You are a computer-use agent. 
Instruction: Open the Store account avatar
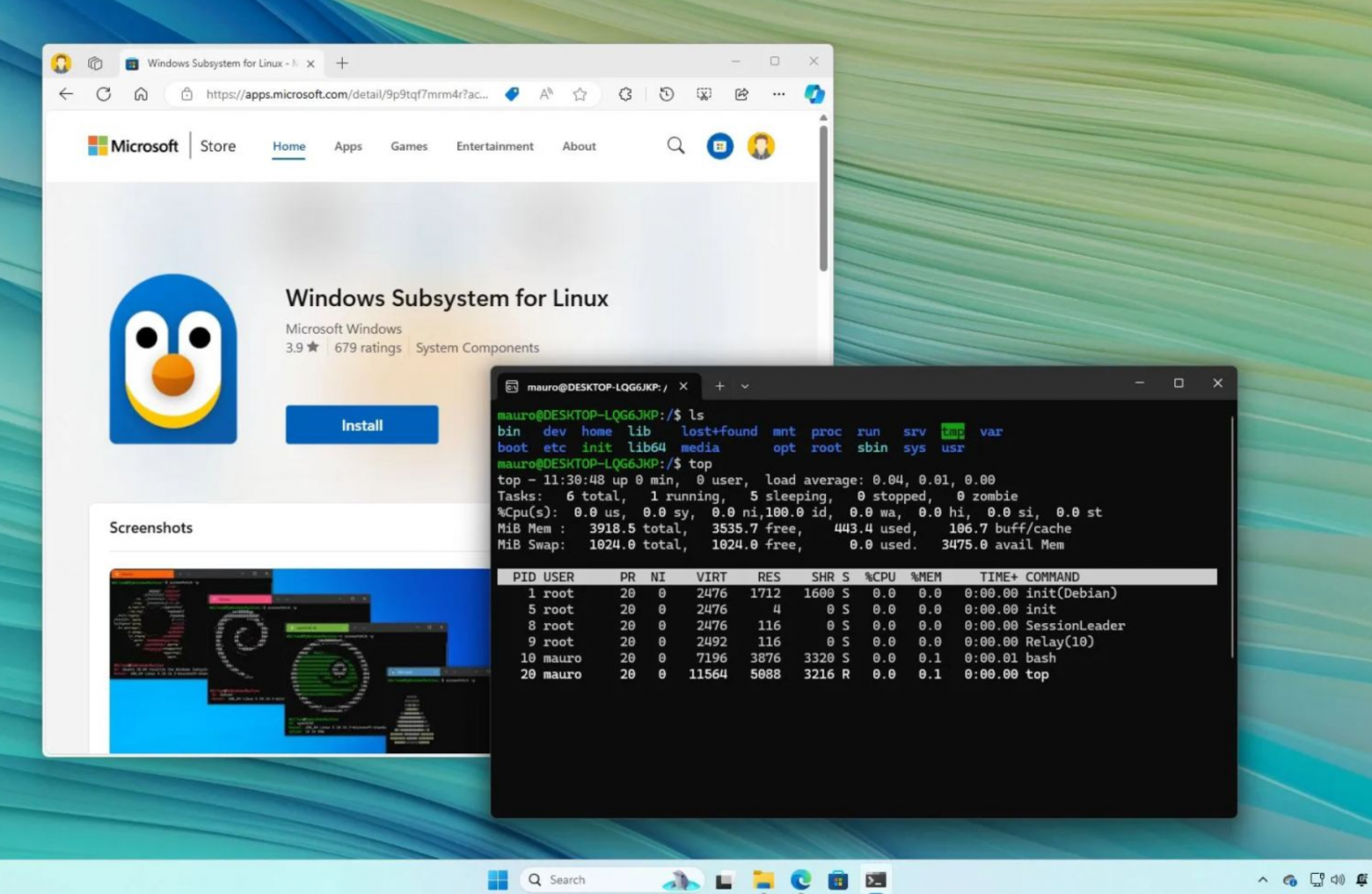click(x=761, y=146)
